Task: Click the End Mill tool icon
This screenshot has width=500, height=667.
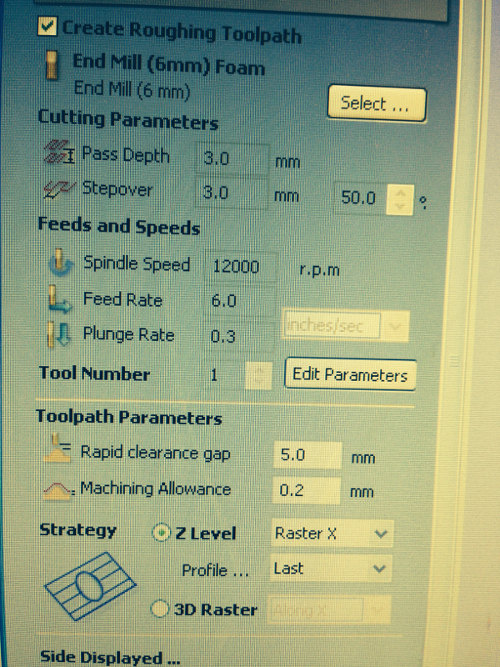Action: [51, 65]
